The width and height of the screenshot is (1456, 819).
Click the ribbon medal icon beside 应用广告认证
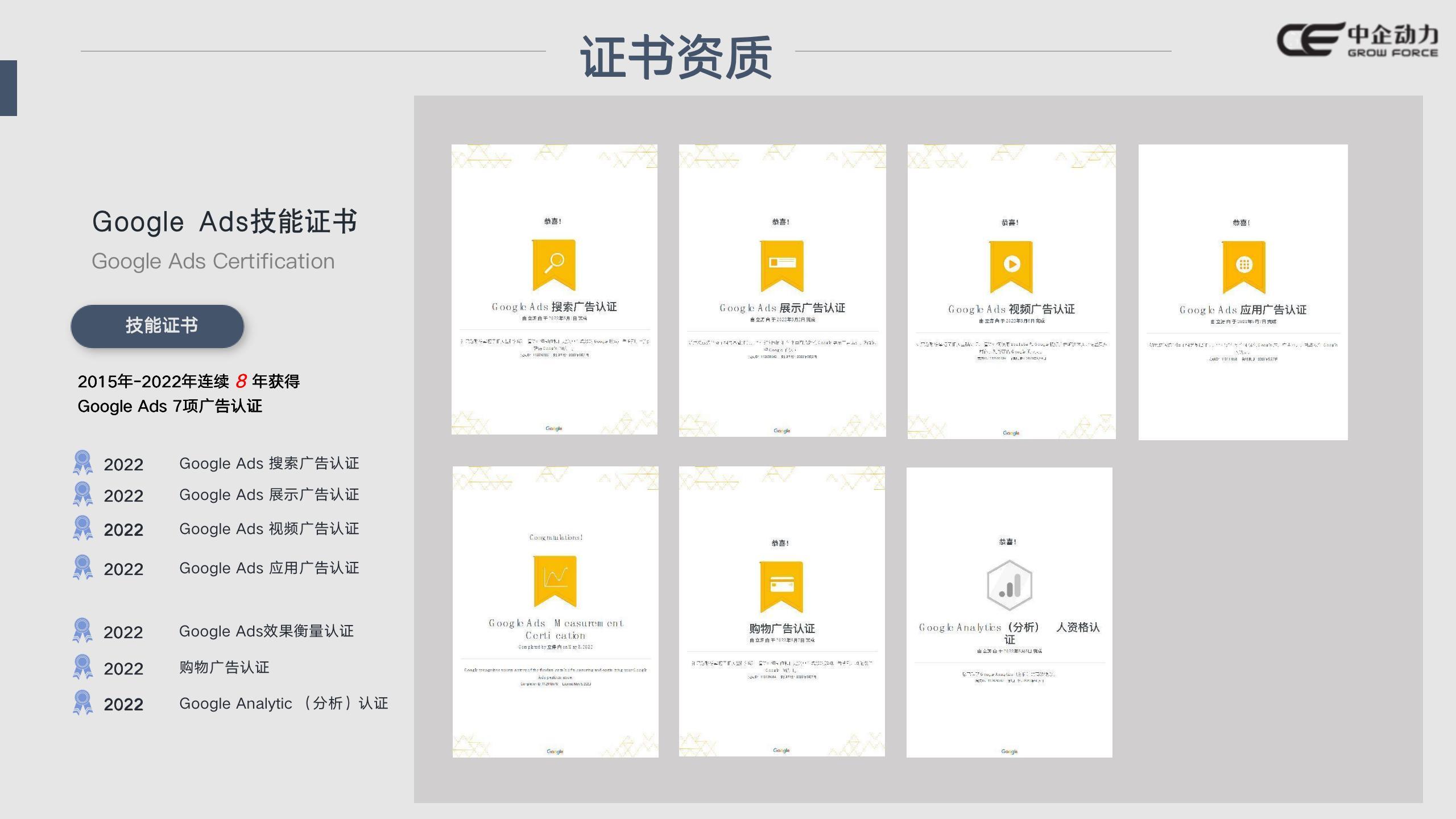82,568
